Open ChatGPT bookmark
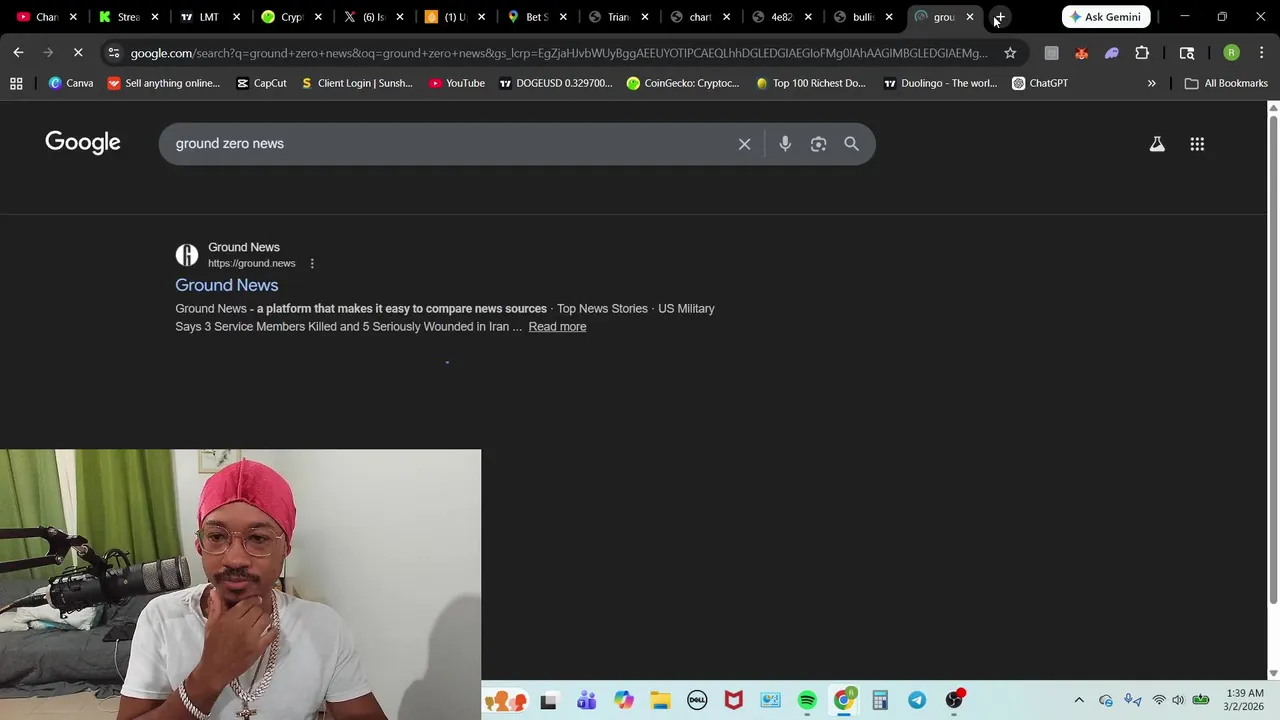Image resolution: width=1280 pixels, height=720 pixels. pos(1040,83)
